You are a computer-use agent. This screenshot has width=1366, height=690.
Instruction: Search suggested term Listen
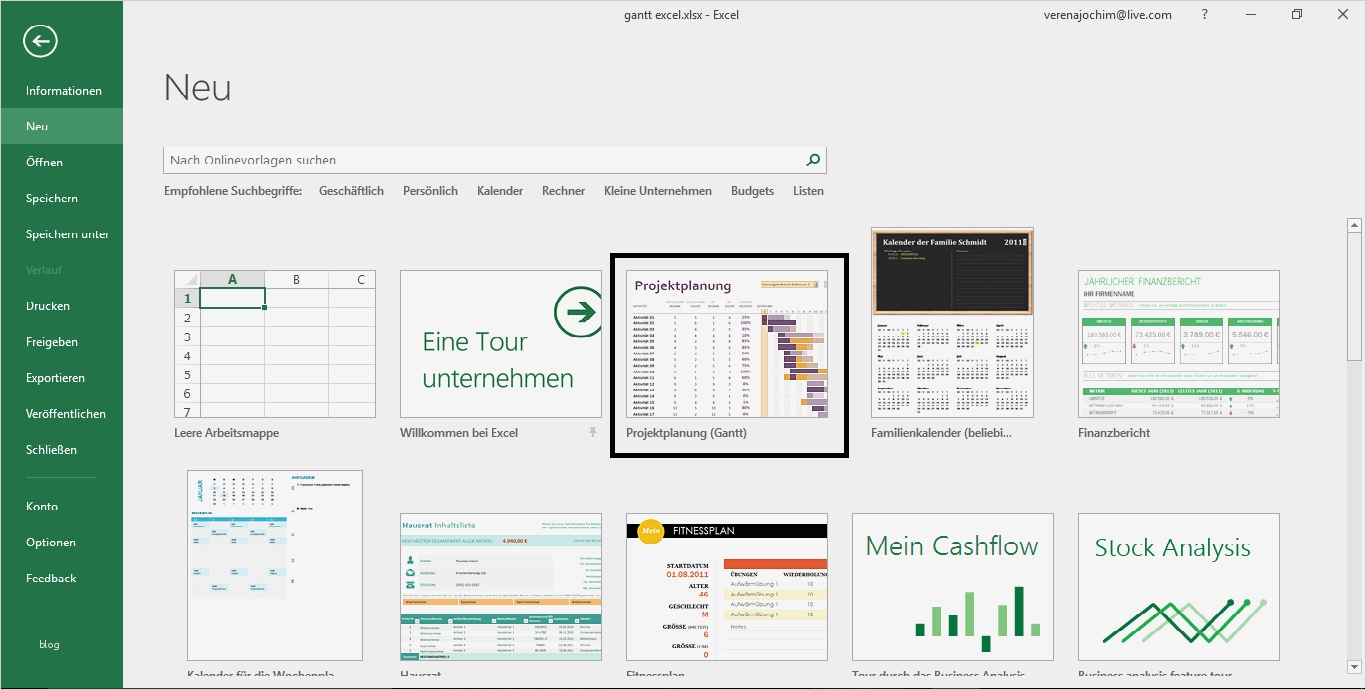click(x=808, y=191)
